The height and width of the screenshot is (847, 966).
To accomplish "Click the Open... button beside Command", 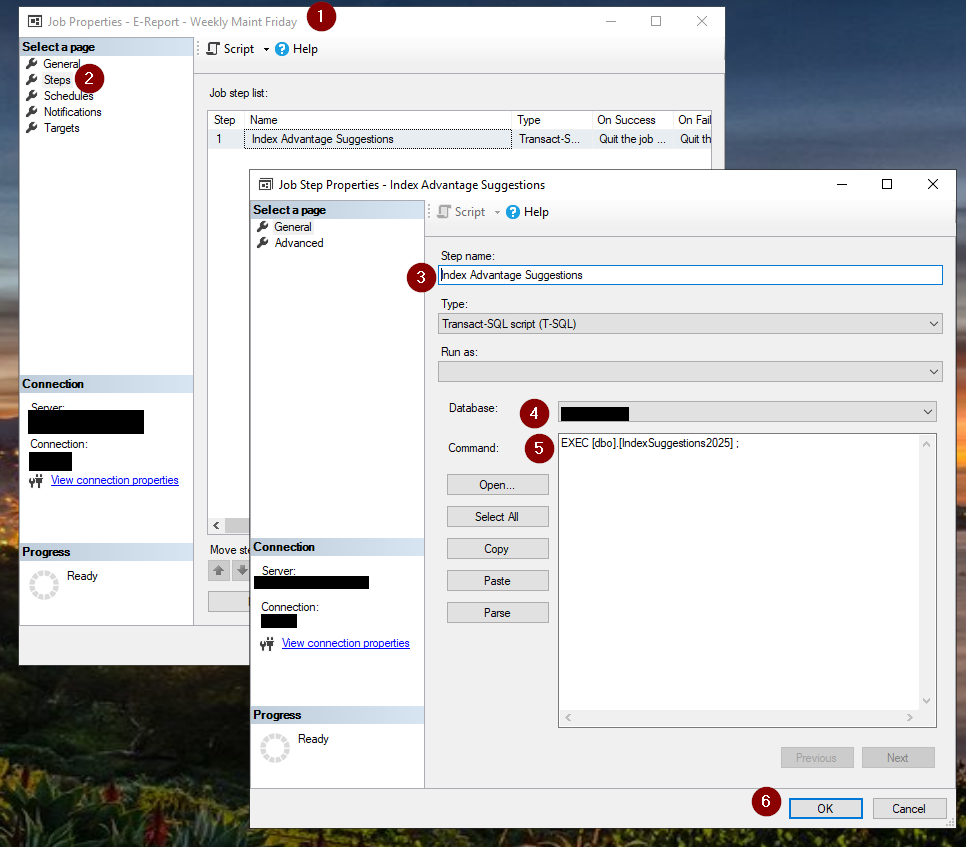I will [497, 485].
